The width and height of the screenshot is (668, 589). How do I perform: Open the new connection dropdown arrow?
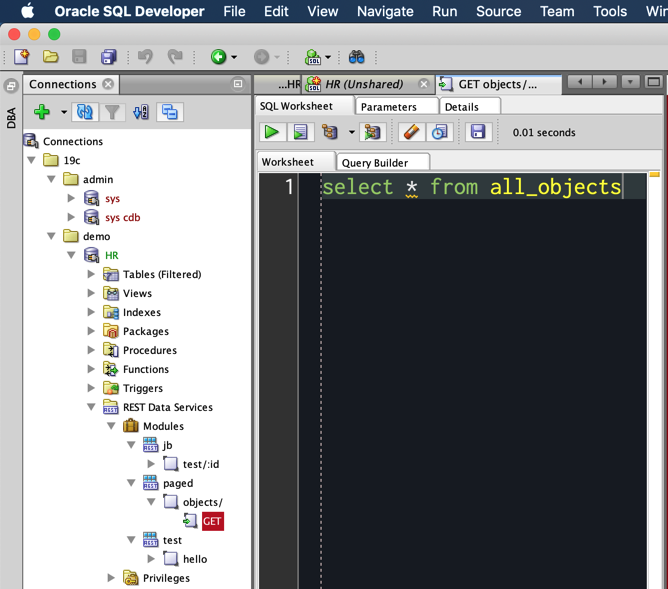(64, 112)
